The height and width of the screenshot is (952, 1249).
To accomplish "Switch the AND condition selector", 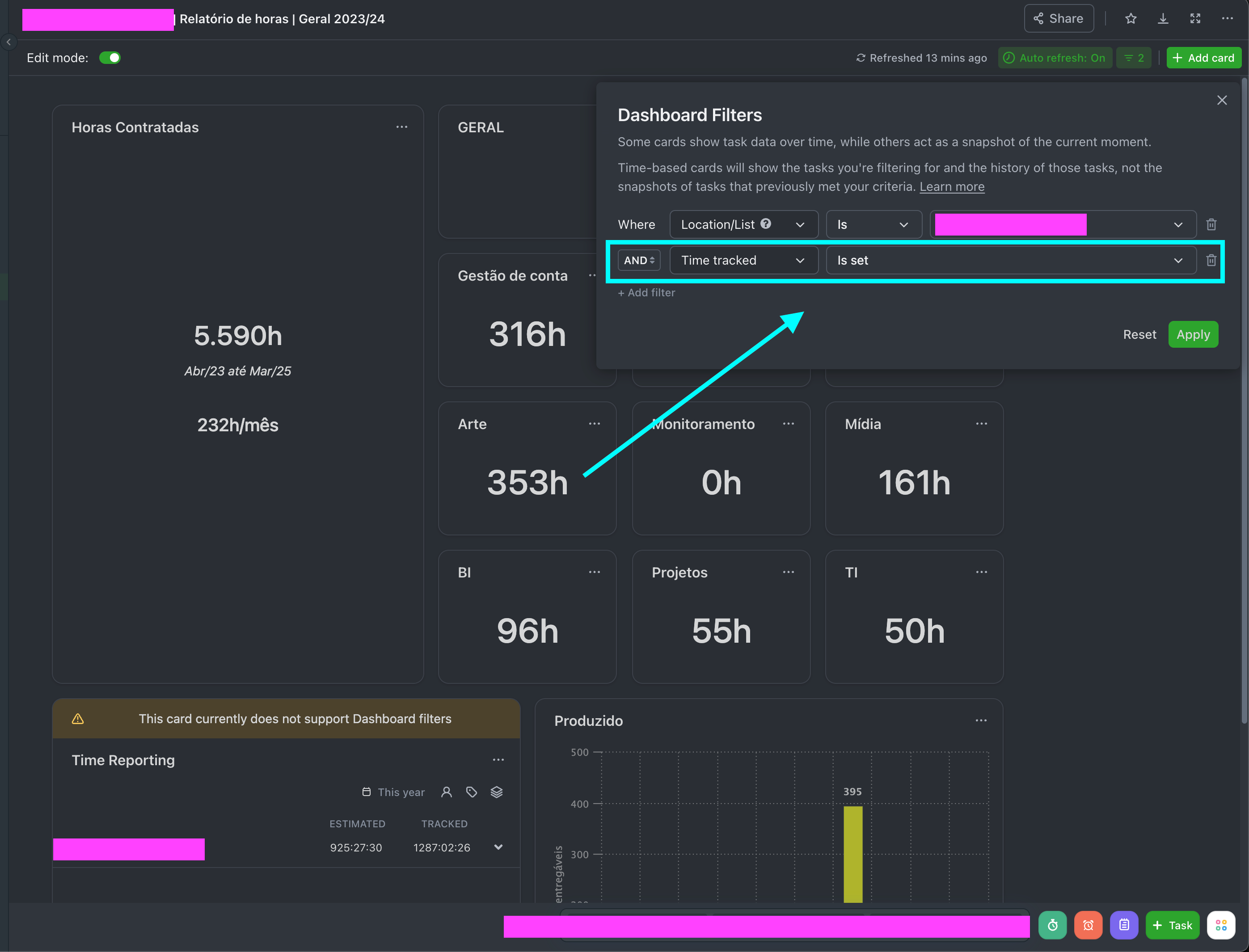I will pos(639,260).
